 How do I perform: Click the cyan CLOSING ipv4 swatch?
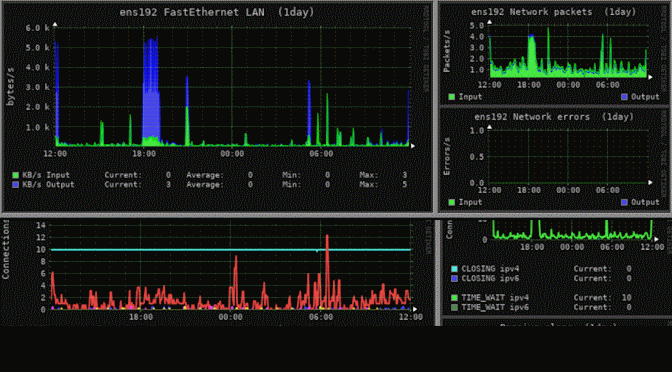coord(454,269)
